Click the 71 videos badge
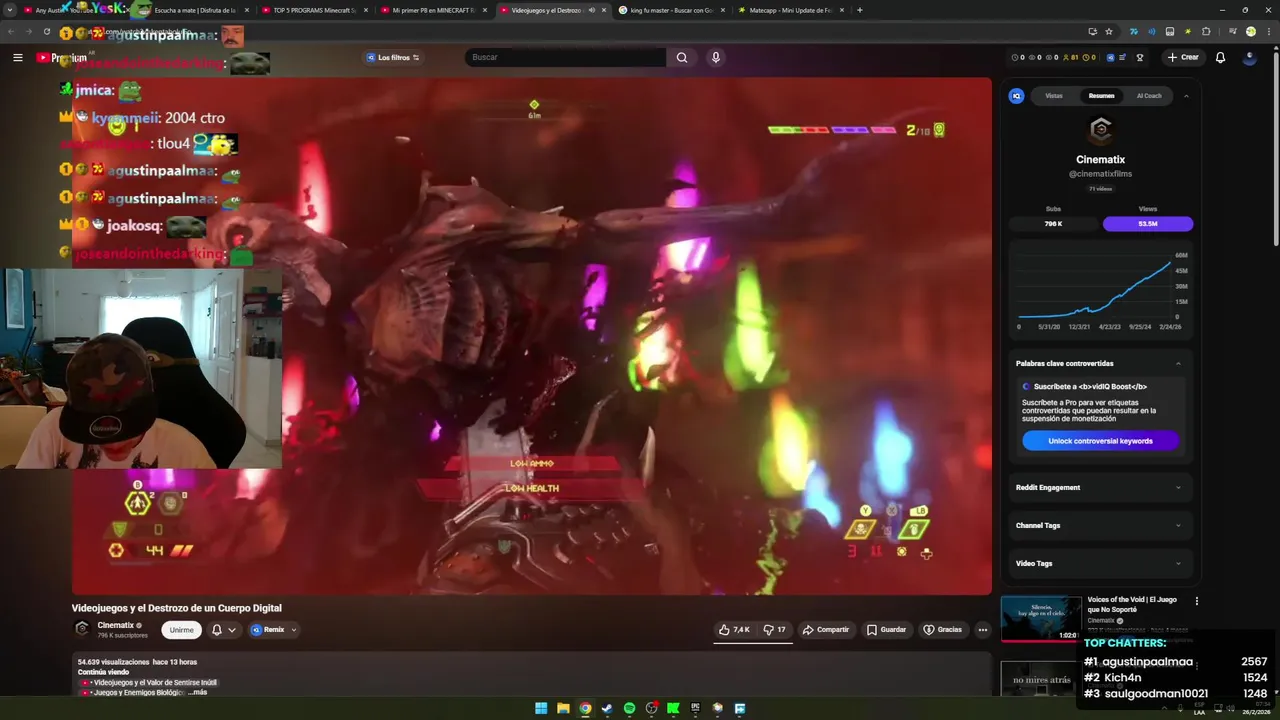Viewport: 1280px width, 720px height. click(x=1100, y=189)
